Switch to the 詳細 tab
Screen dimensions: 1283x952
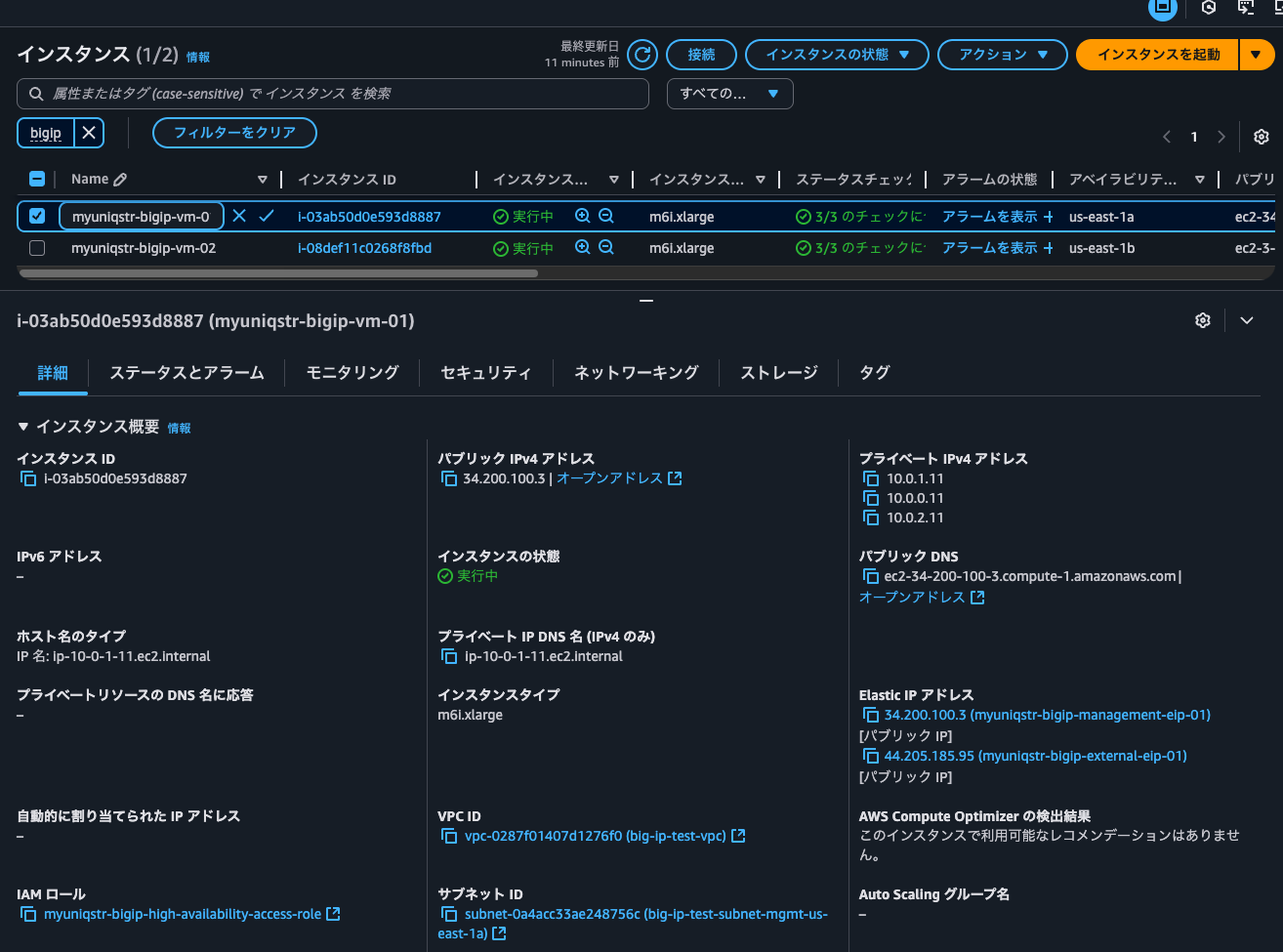coord(53,372)
